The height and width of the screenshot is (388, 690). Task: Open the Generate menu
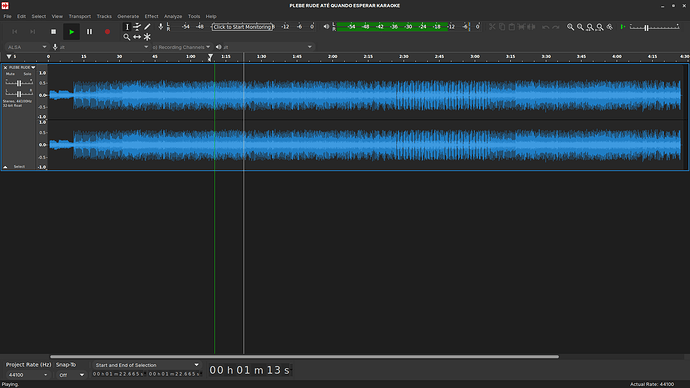128,16
